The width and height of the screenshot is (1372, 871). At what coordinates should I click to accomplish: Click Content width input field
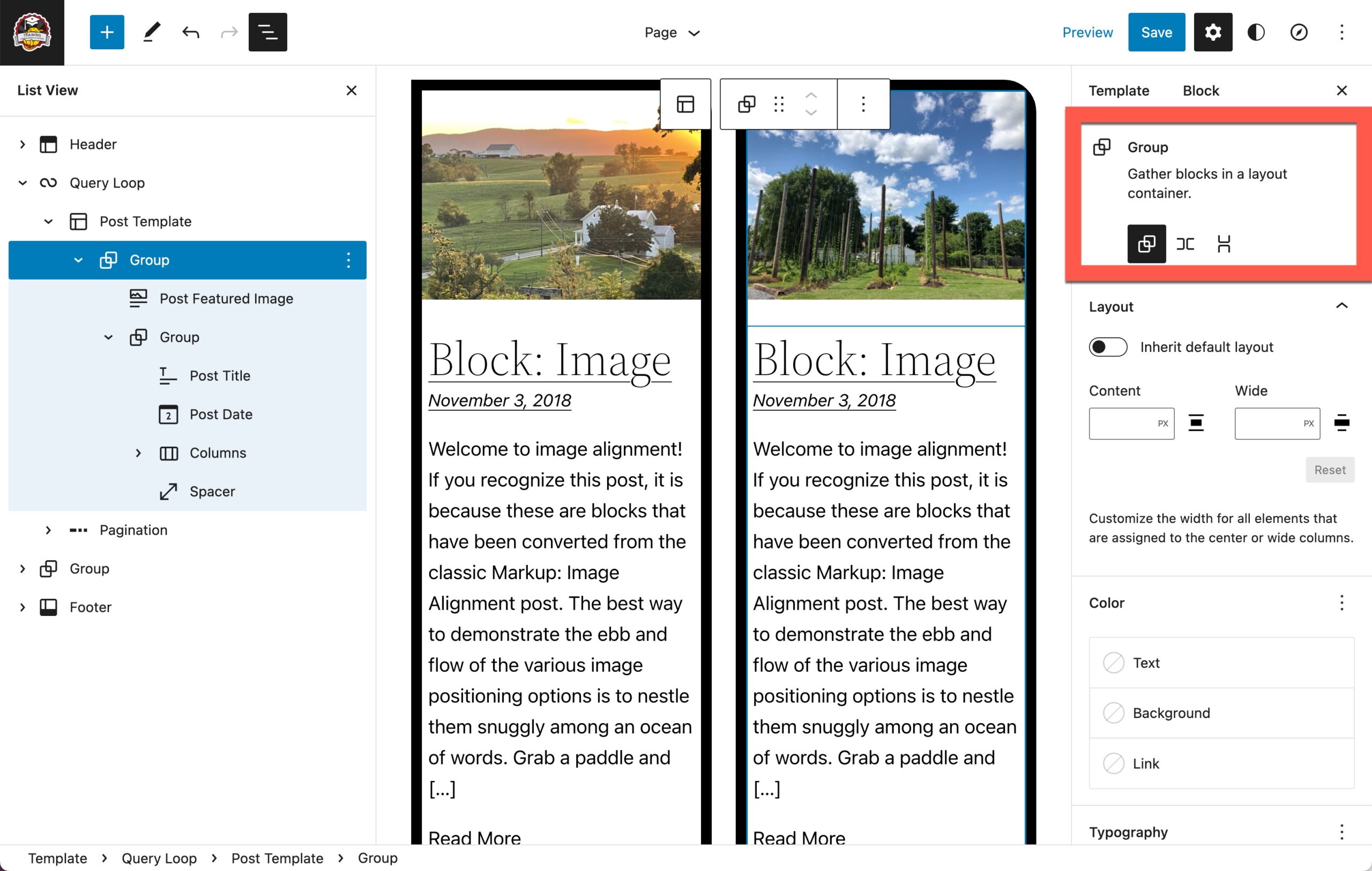pyautogui.click(x=1131, y=423)
